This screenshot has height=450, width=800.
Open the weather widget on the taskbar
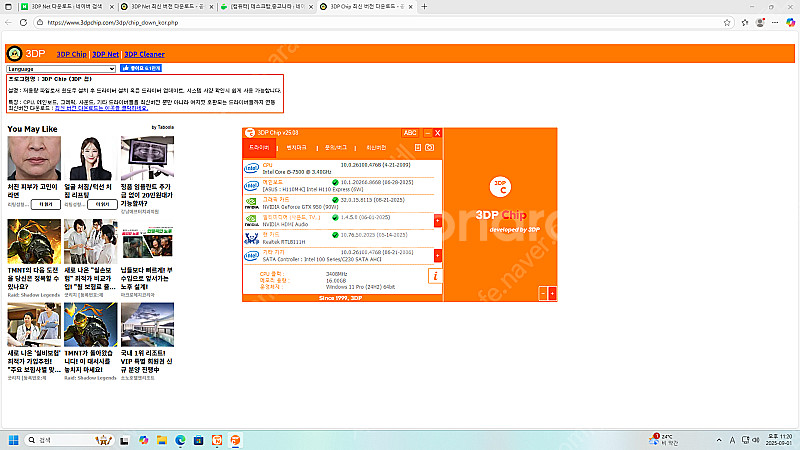[664, 440]
